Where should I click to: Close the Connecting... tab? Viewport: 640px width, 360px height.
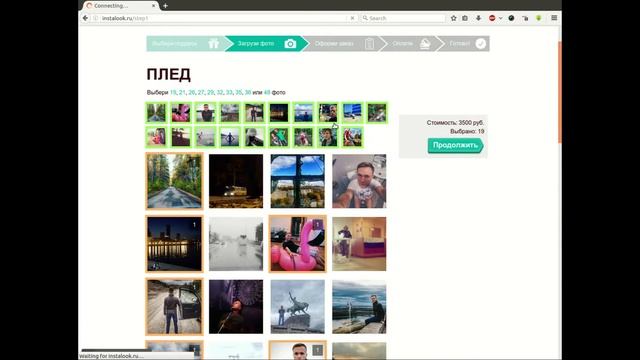coord(154,6)
